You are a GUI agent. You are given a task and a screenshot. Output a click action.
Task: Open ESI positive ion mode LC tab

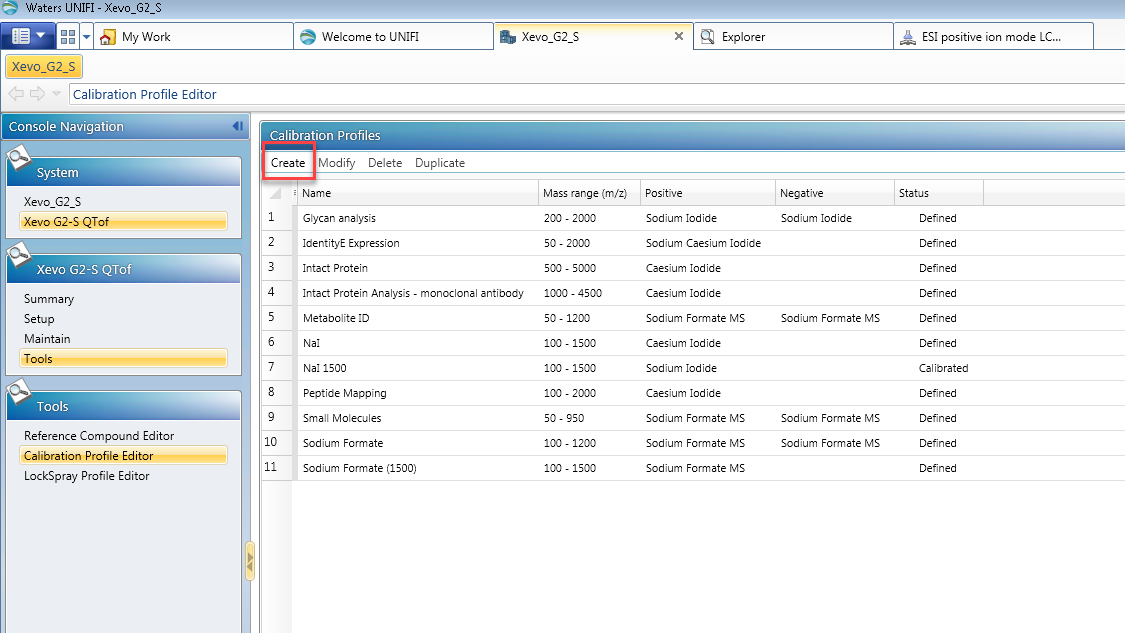point(994,37)
